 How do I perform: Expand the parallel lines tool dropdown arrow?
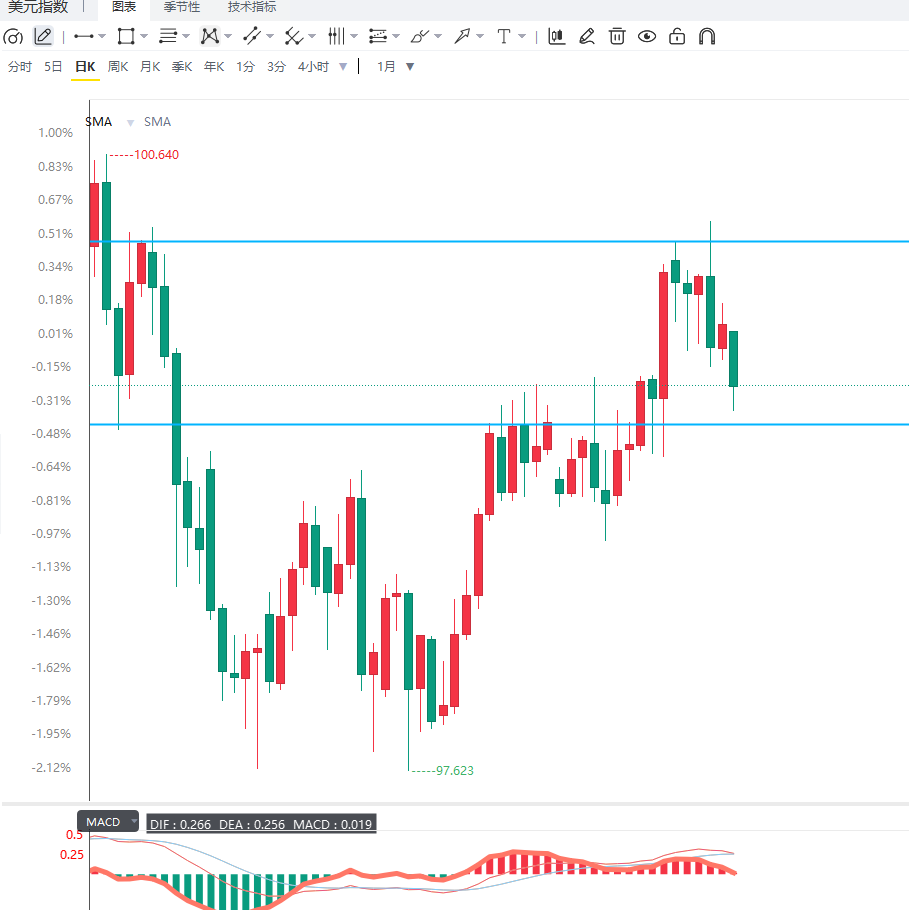point(186,37)
